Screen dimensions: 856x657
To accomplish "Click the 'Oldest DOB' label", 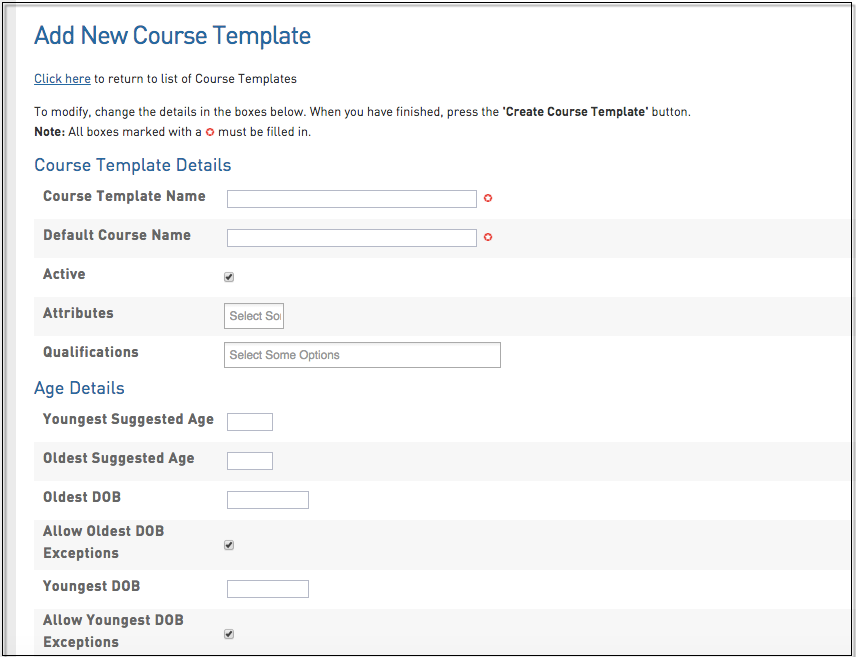I will click(82, 497).
